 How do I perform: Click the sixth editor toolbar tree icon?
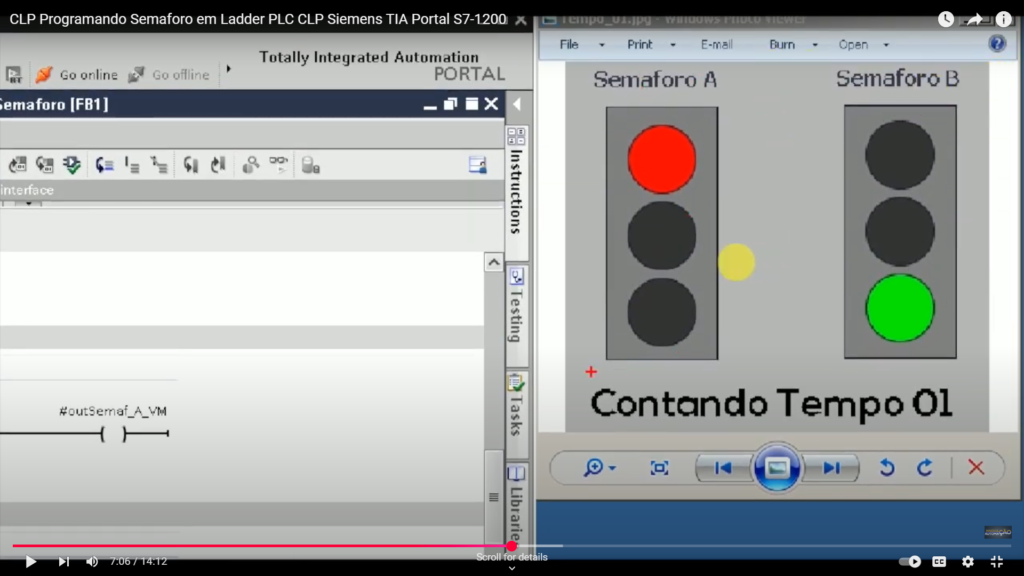tap(159, 165)
